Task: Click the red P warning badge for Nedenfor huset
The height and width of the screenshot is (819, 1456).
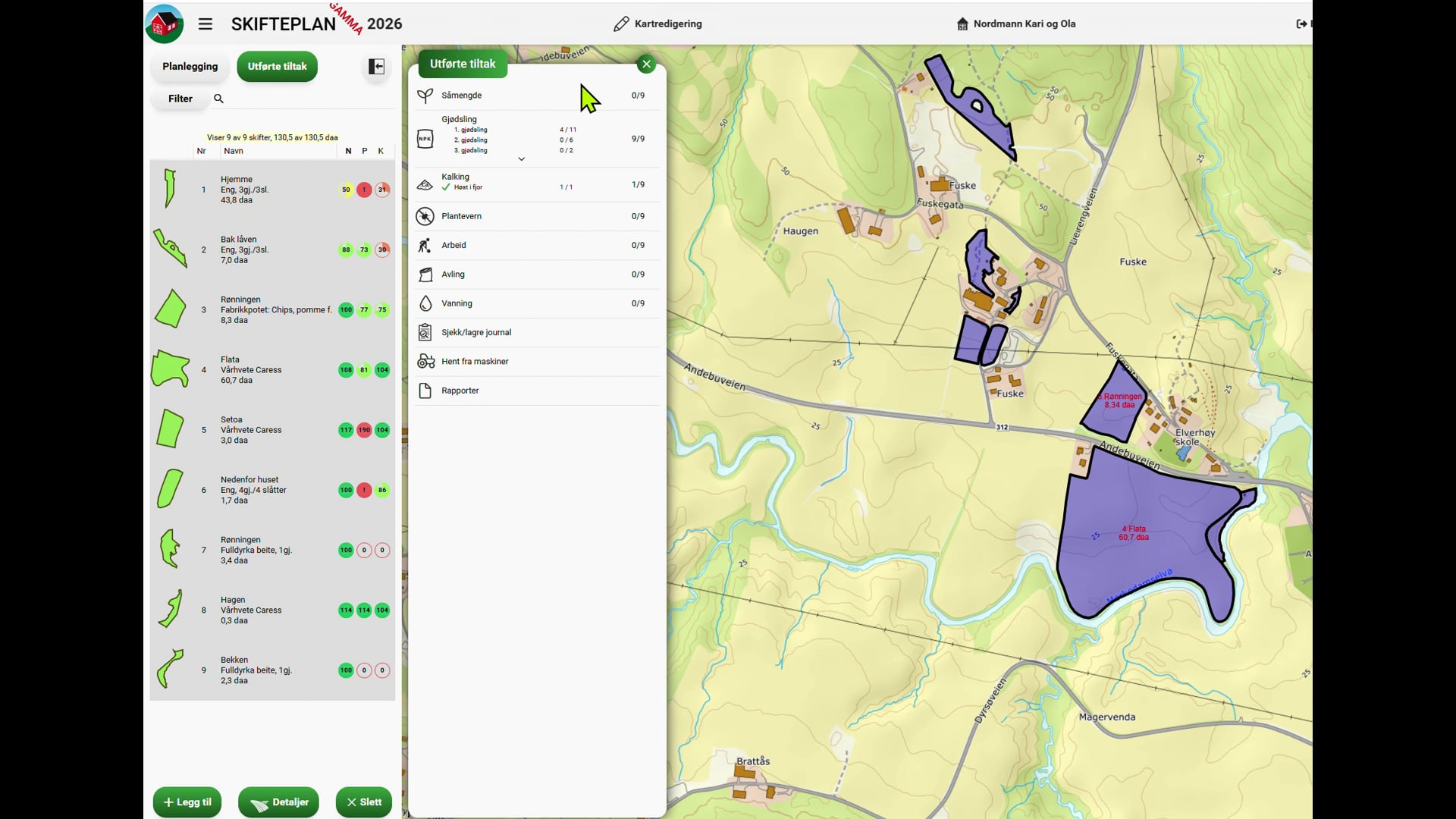Action: [x=364, y=490]
